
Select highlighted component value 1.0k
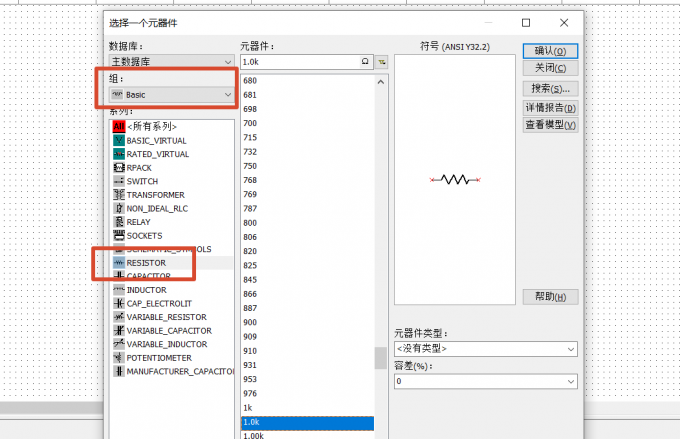(307, 422)
